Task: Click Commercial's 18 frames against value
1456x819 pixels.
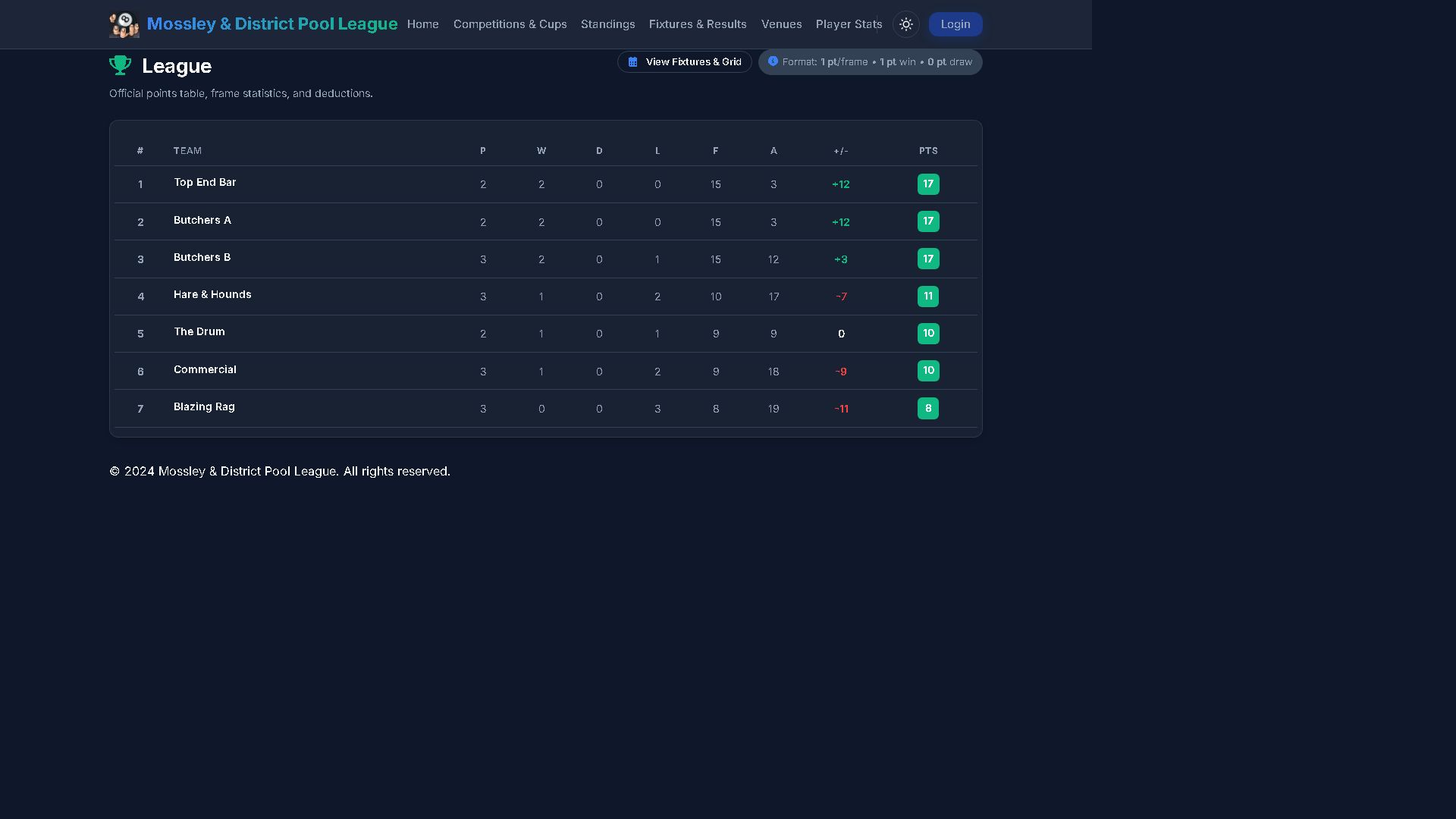Action: [773, 372]
